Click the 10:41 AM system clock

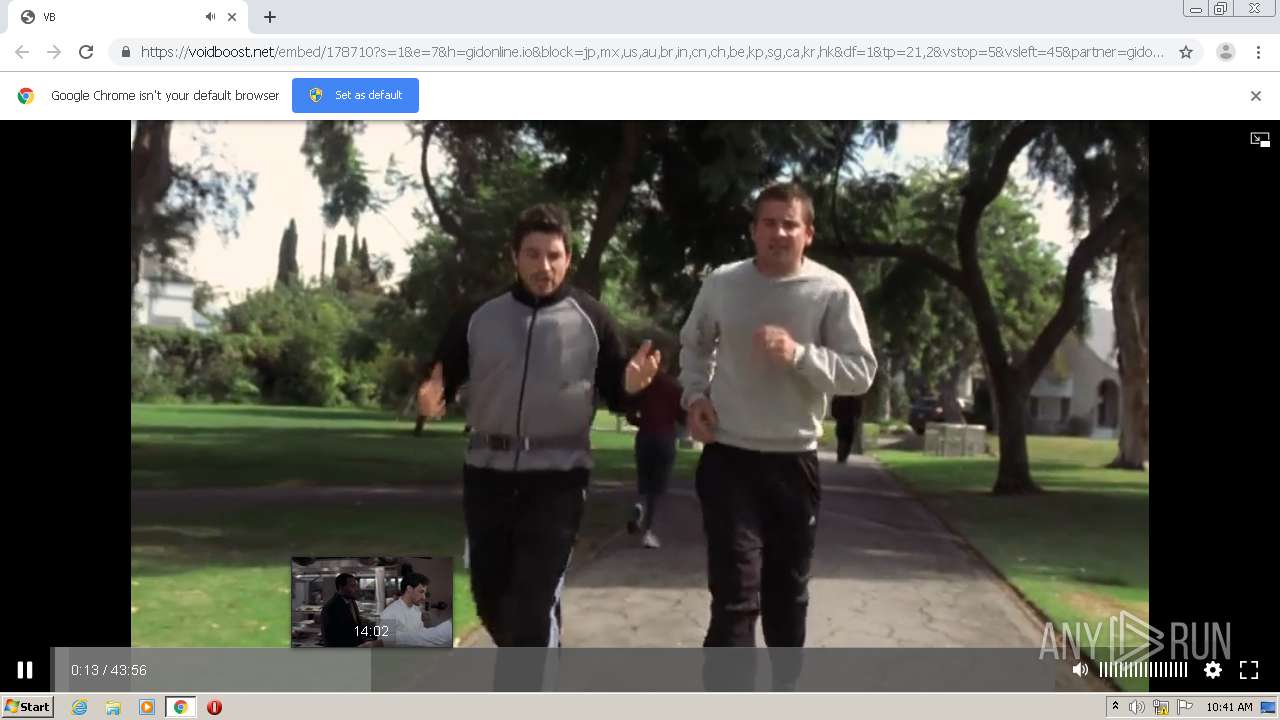[1229, 707]
